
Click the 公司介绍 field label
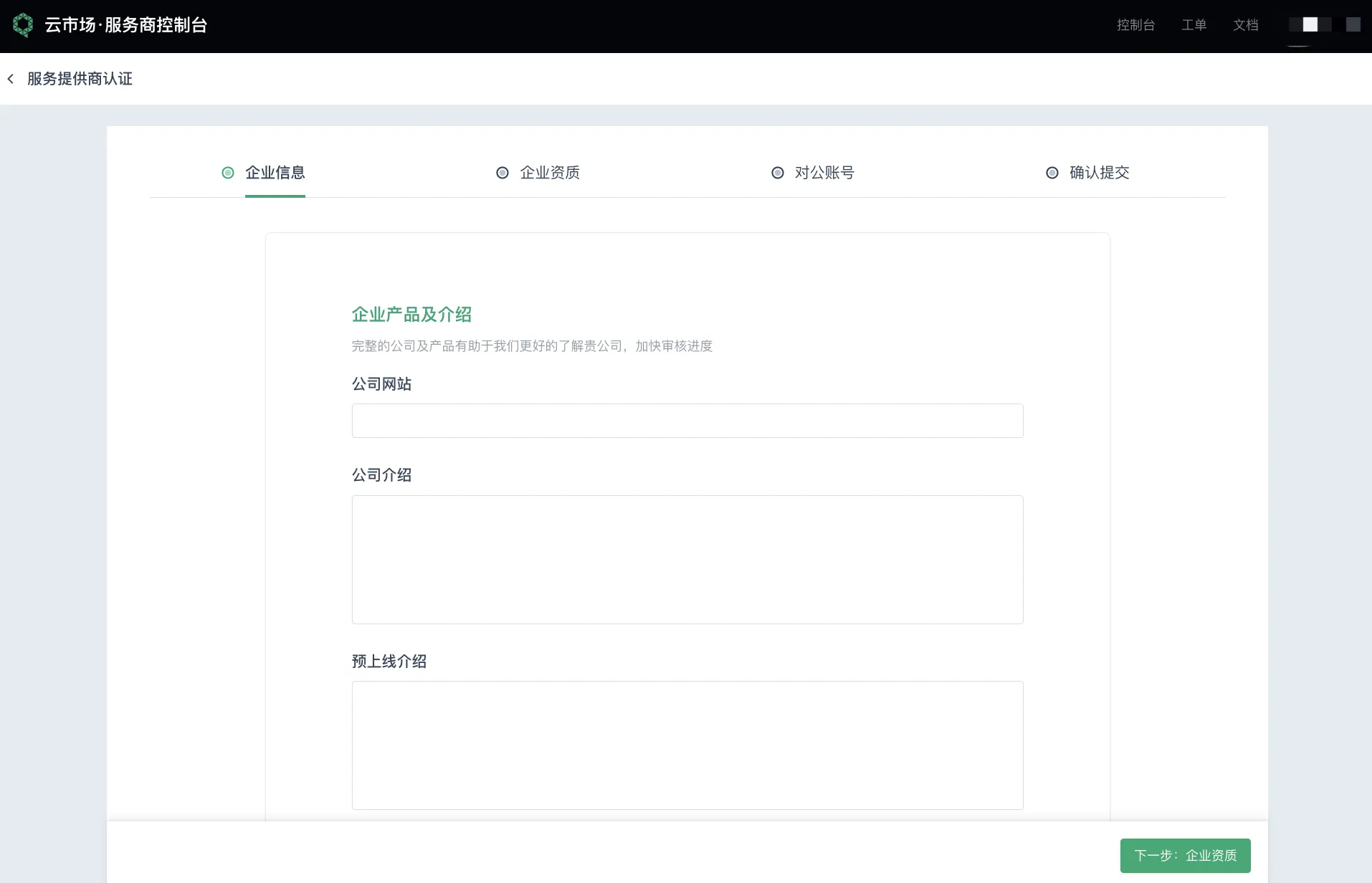(x=382, y=475)
